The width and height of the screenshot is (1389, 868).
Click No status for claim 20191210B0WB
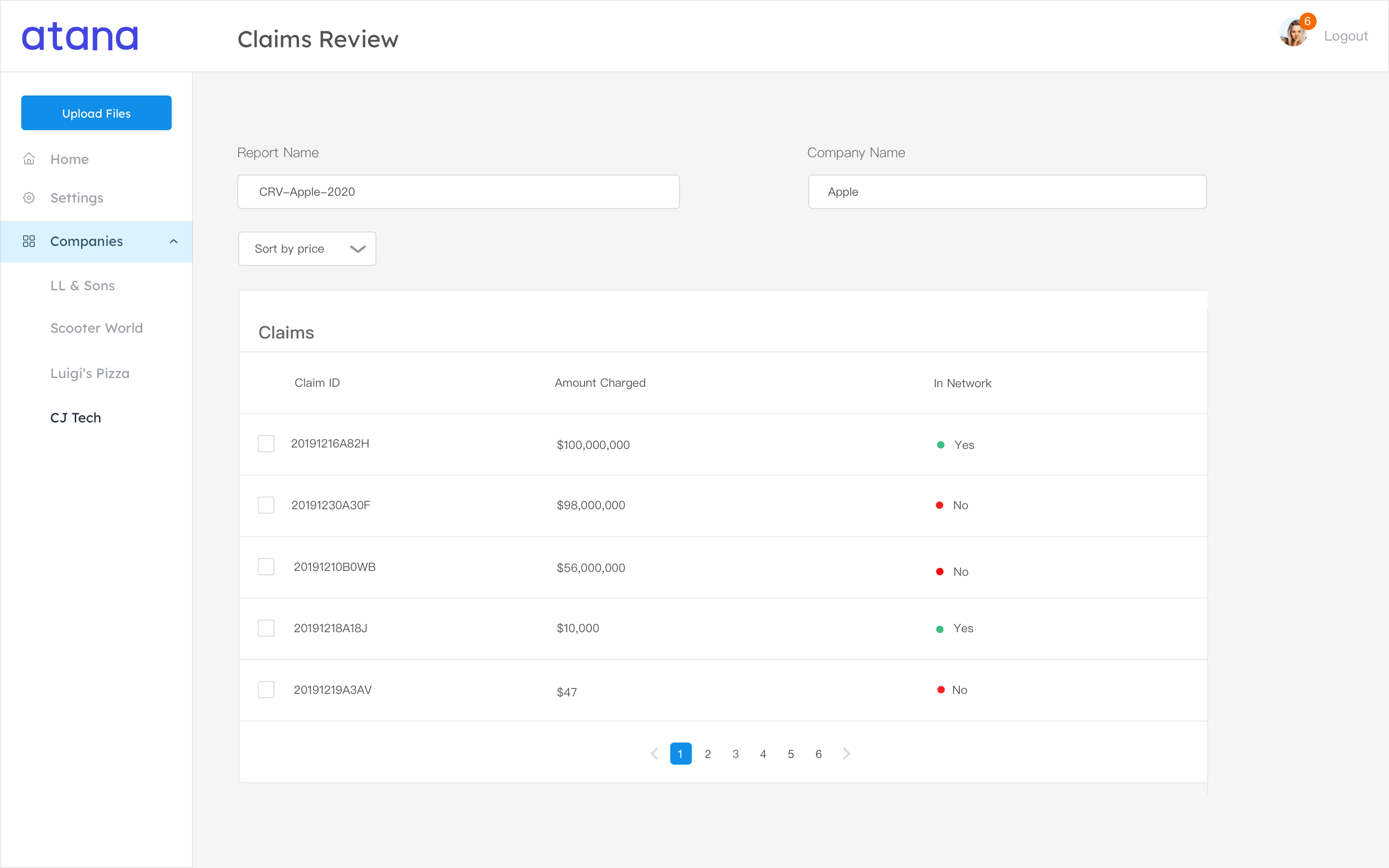coord(952,572)
